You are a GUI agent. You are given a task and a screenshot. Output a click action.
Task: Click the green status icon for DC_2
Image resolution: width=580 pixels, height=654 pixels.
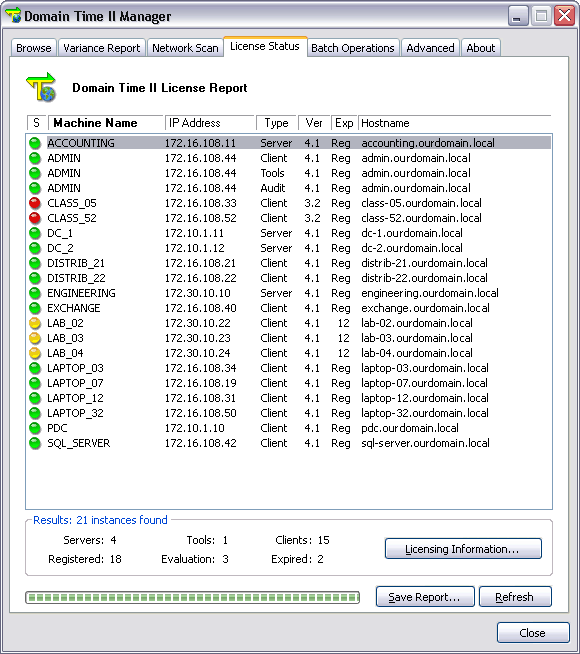click(35, 248)
